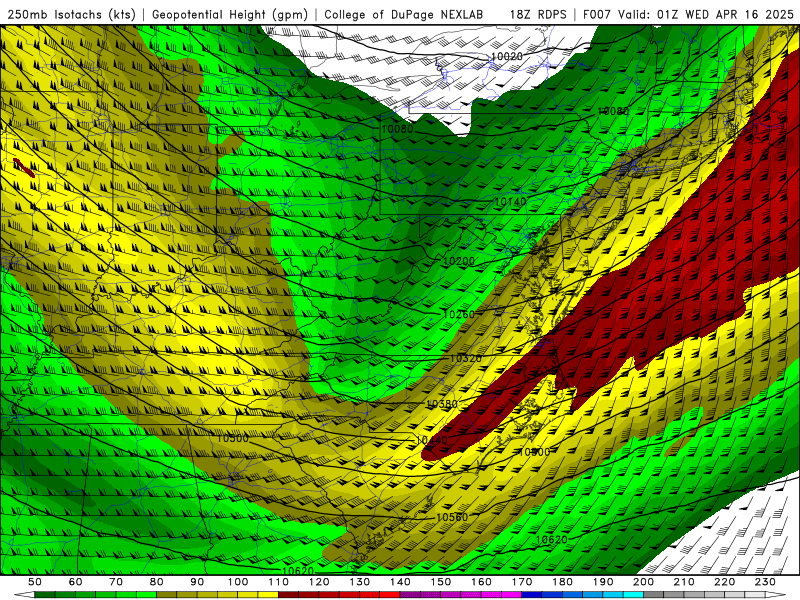Click the colorbar value 90
800x600 pixels.
point(197,582)
